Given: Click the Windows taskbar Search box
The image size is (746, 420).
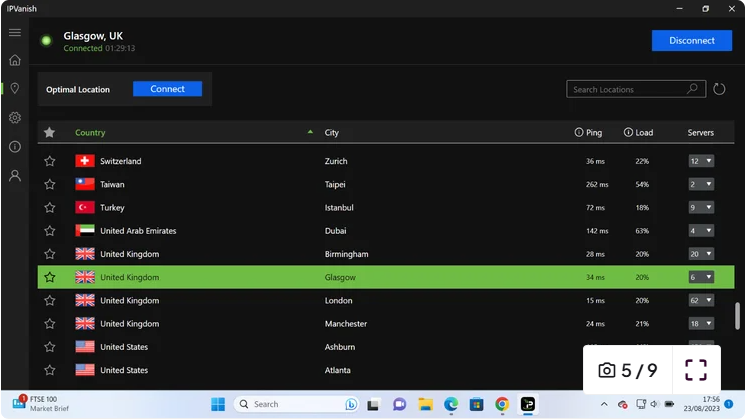Looking at the screenshot, I should (296, 404).
